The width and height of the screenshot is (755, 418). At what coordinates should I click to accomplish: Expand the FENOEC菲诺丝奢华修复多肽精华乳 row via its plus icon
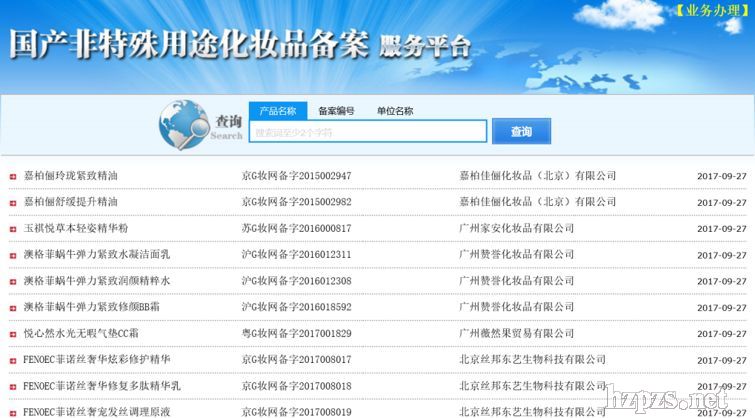12,386
